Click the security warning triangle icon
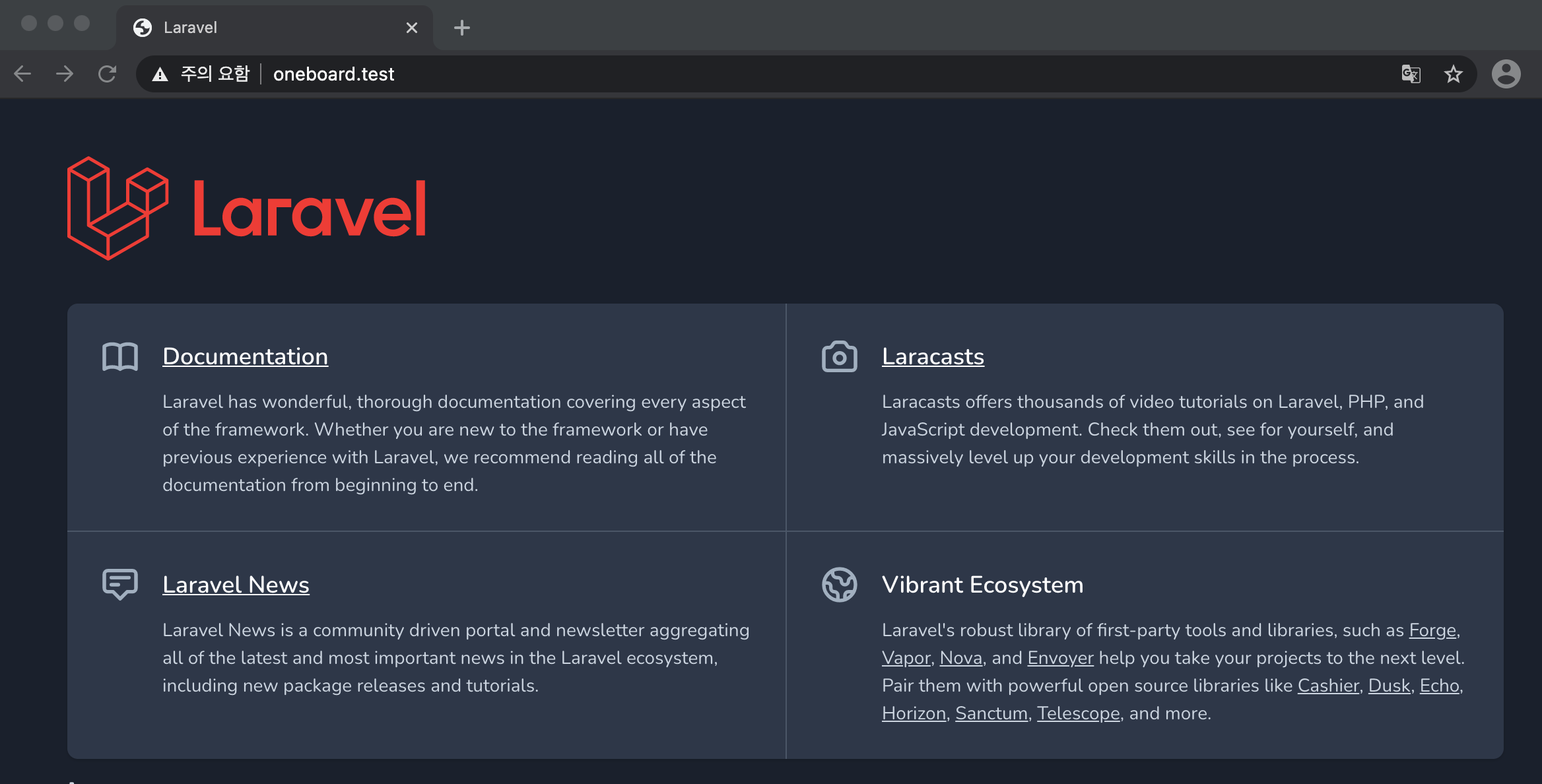Image resolution: width=1542 pixels, height=784 pixels. tap(160, 74)
